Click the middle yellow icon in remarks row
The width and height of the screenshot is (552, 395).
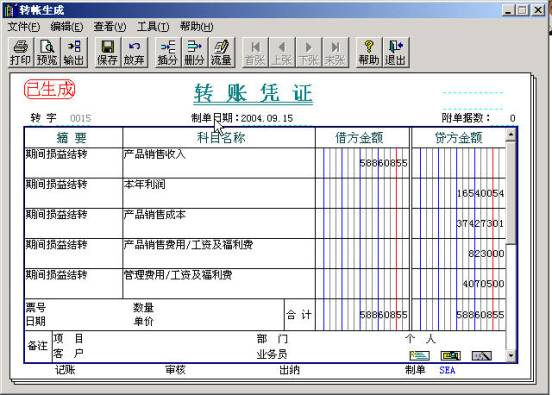(451, 356)
